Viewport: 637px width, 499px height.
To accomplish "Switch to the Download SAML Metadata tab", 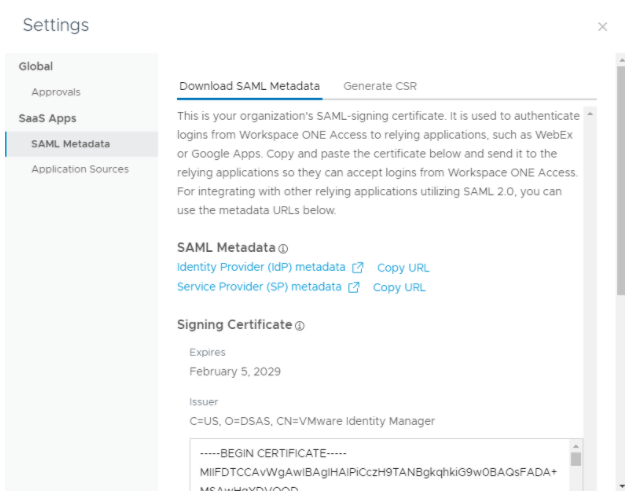I will pyautogui.click(x=250, y=86).
